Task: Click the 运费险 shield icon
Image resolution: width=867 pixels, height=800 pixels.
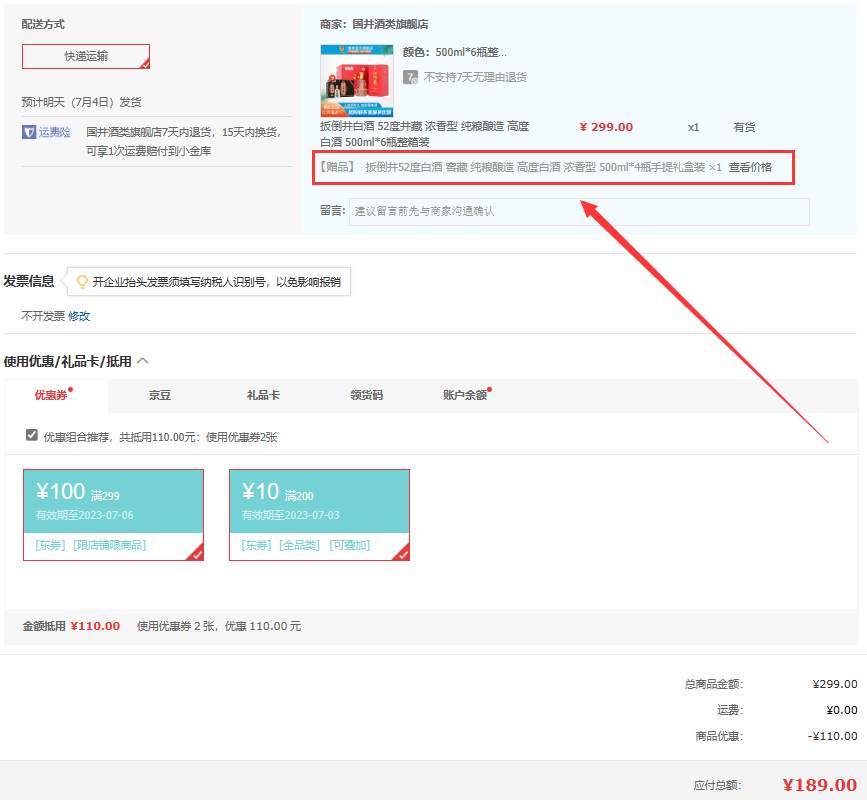Action: (29, 132)
